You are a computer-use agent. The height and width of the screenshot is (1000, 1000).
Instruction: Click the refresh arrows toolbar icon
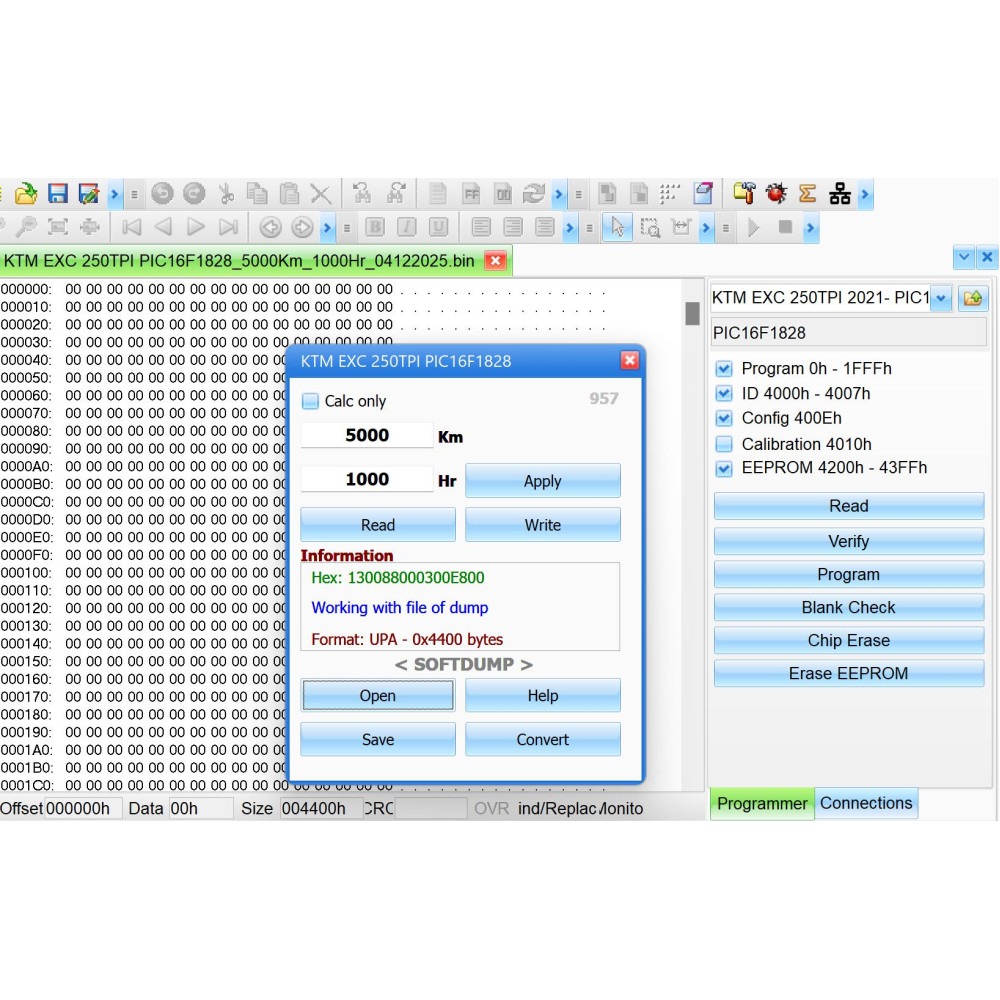point(534,193)
